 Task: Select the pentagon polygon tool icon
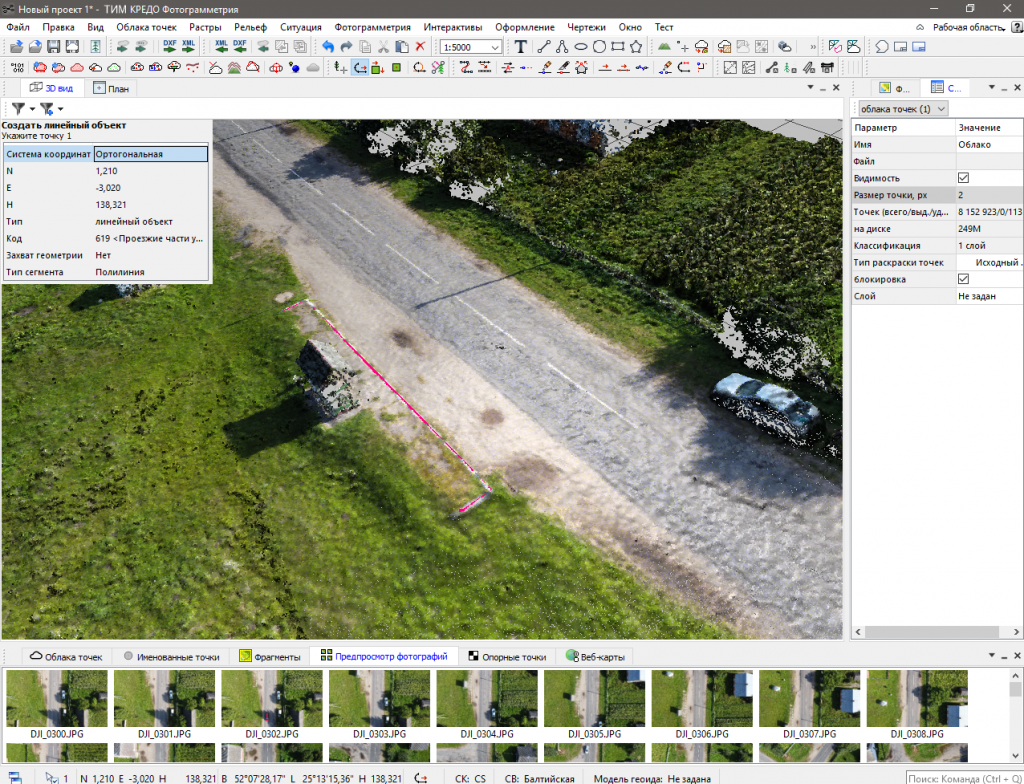(636, 47)
